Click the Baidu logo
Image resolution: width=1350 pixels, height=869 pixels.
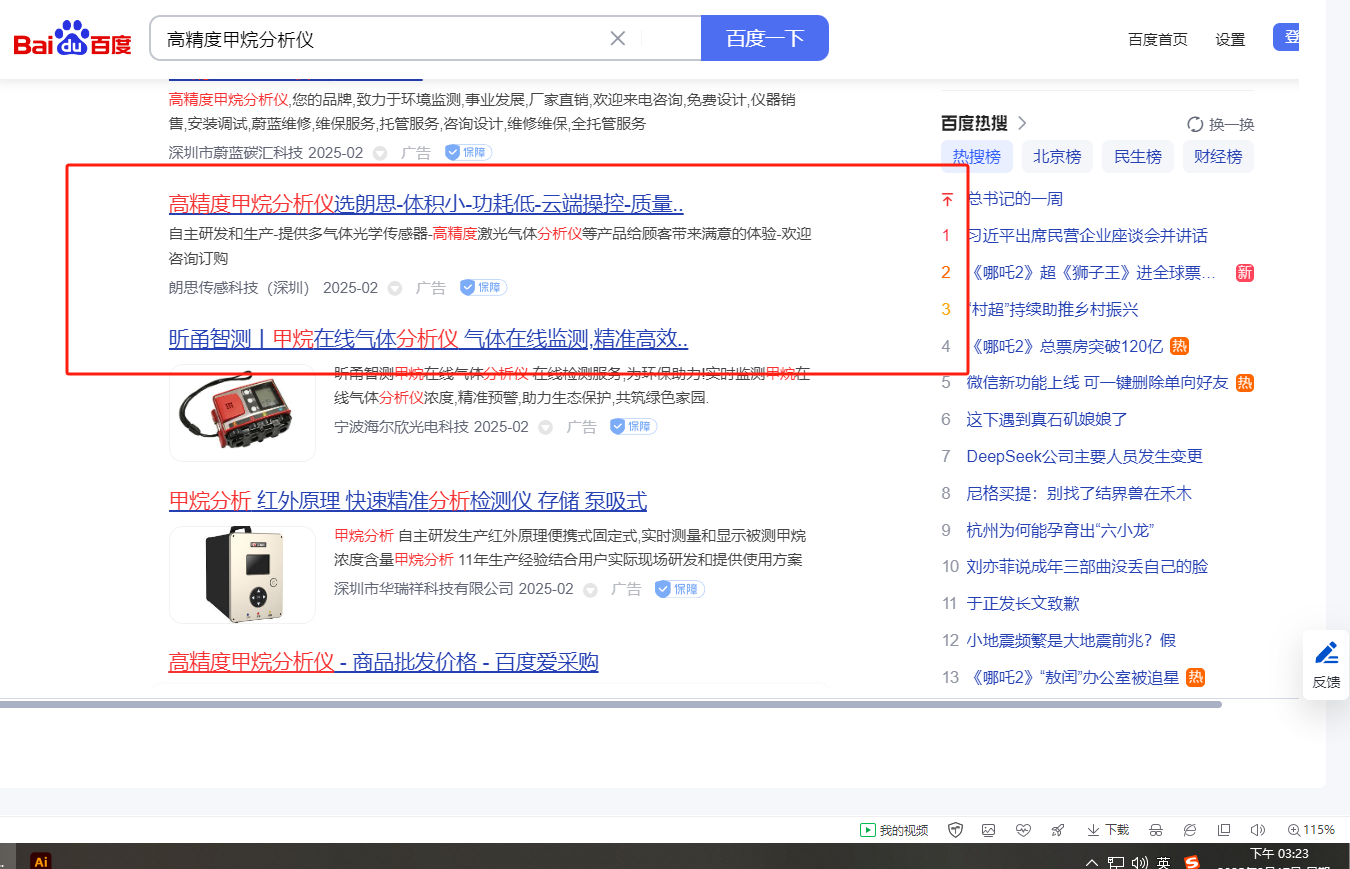pyautogui.click(x=72, y=39)
